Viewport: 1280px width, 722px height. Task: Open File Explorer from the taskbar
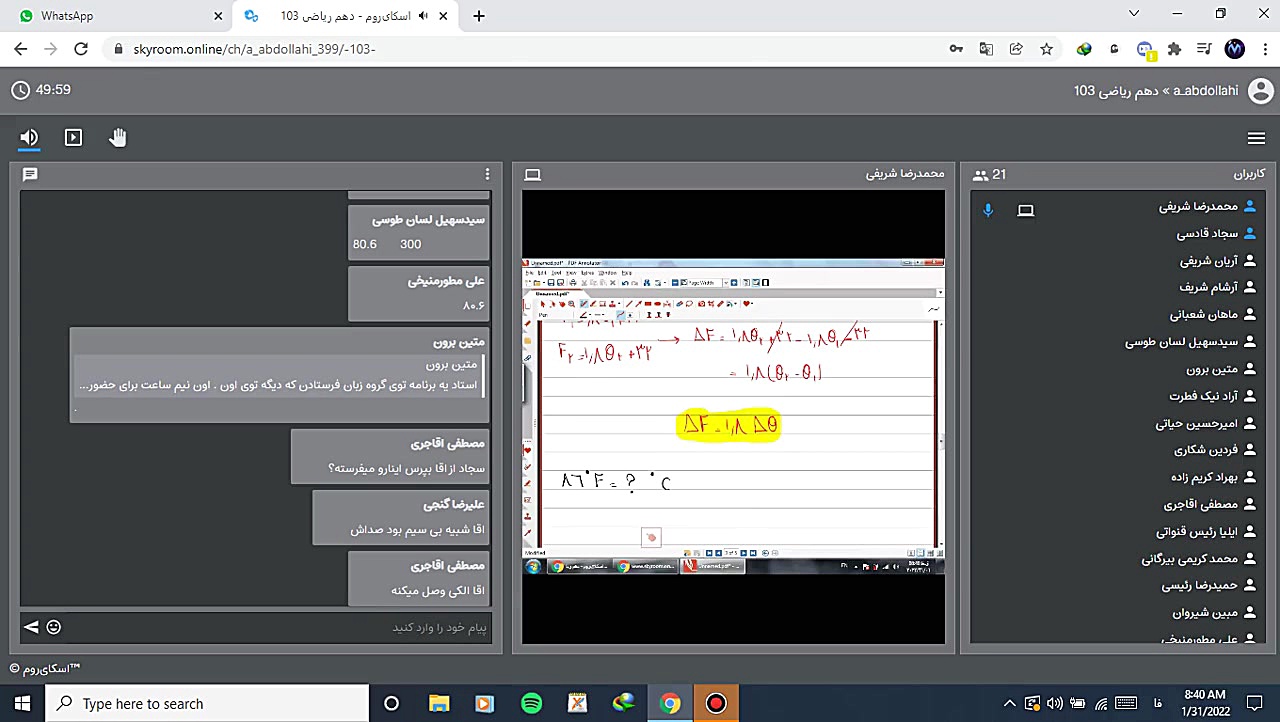tap(438, 704)
